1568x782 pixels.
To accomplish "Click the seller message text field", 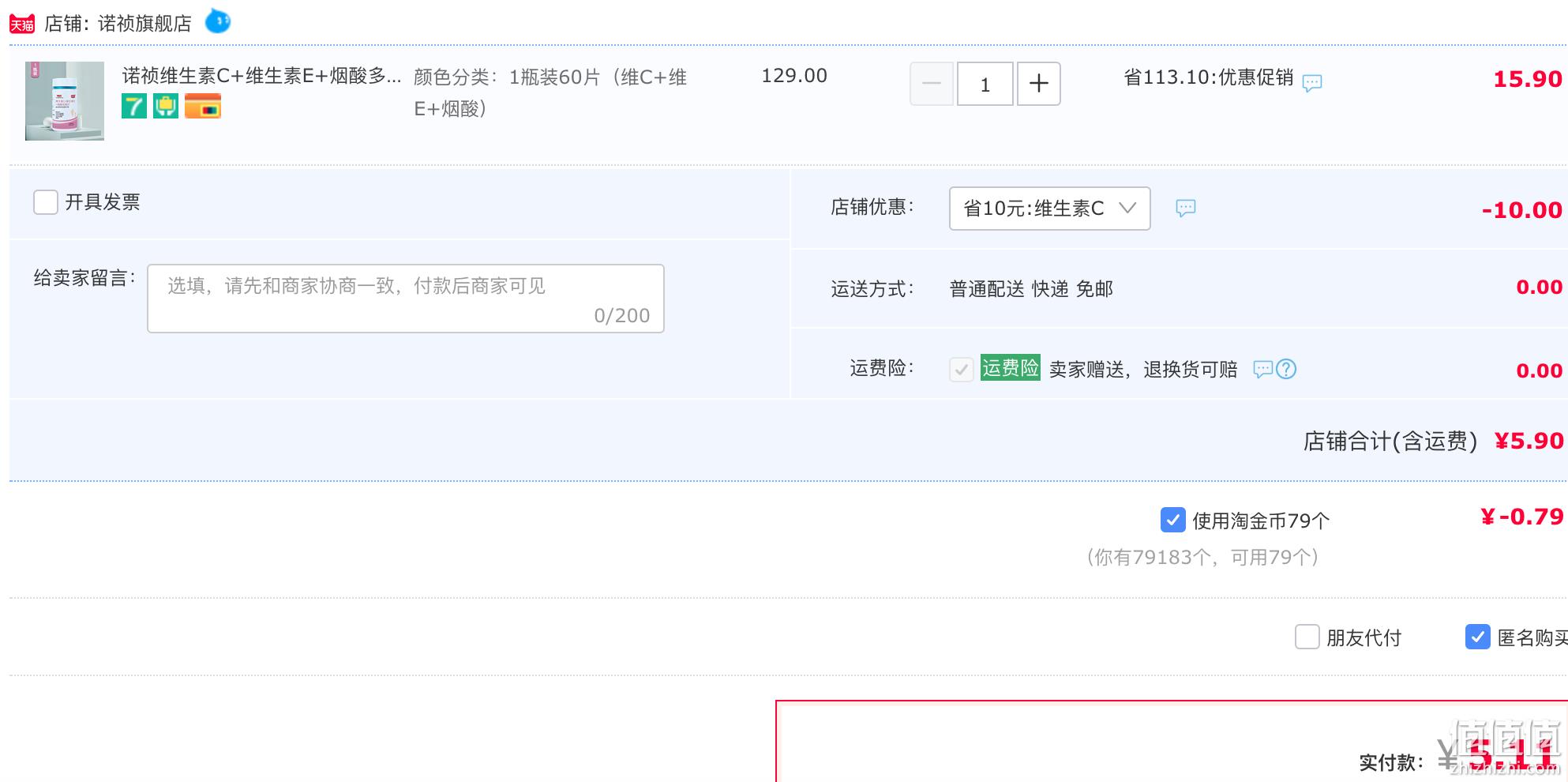I will tap(406, 299).
